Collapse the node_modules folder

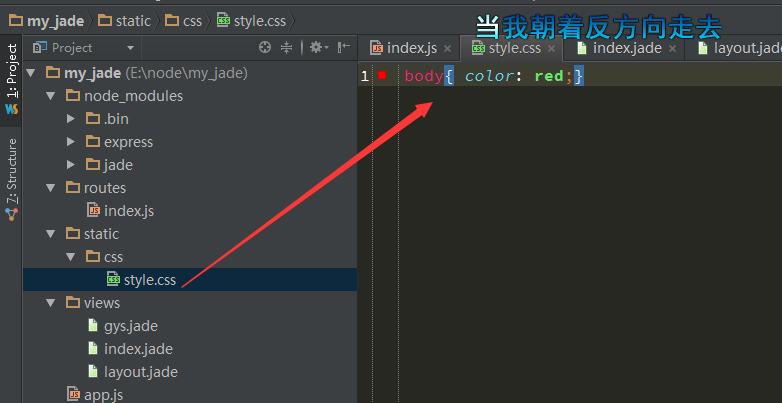click(51, 96)
